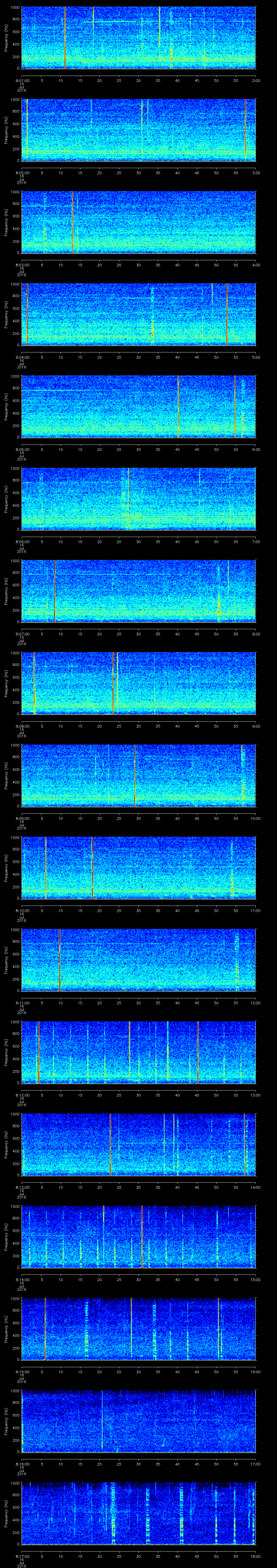The height and width of the screenshot is (1568, 277).
Task: Select the spectrogram panel starting at 8:09:00
Action: [138, 775]
